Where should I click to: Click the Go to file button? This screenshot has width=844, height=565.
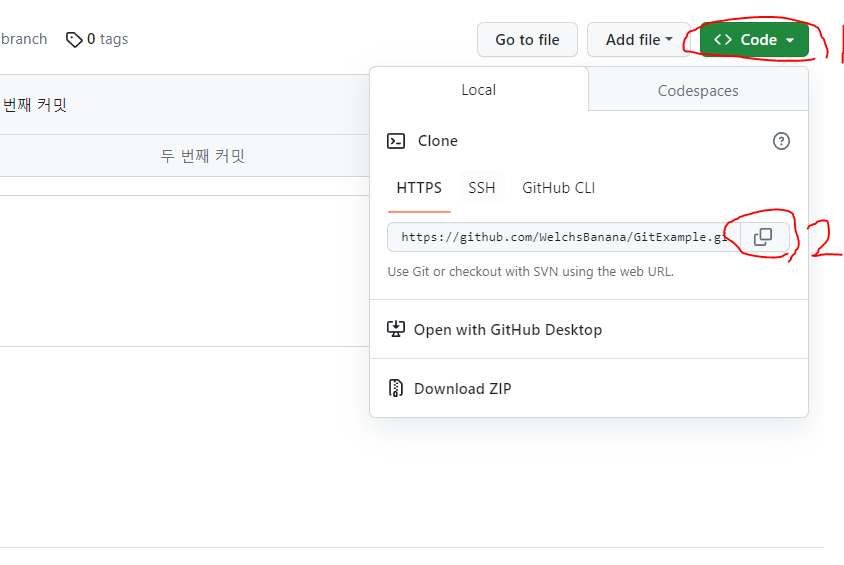(528, 40)
